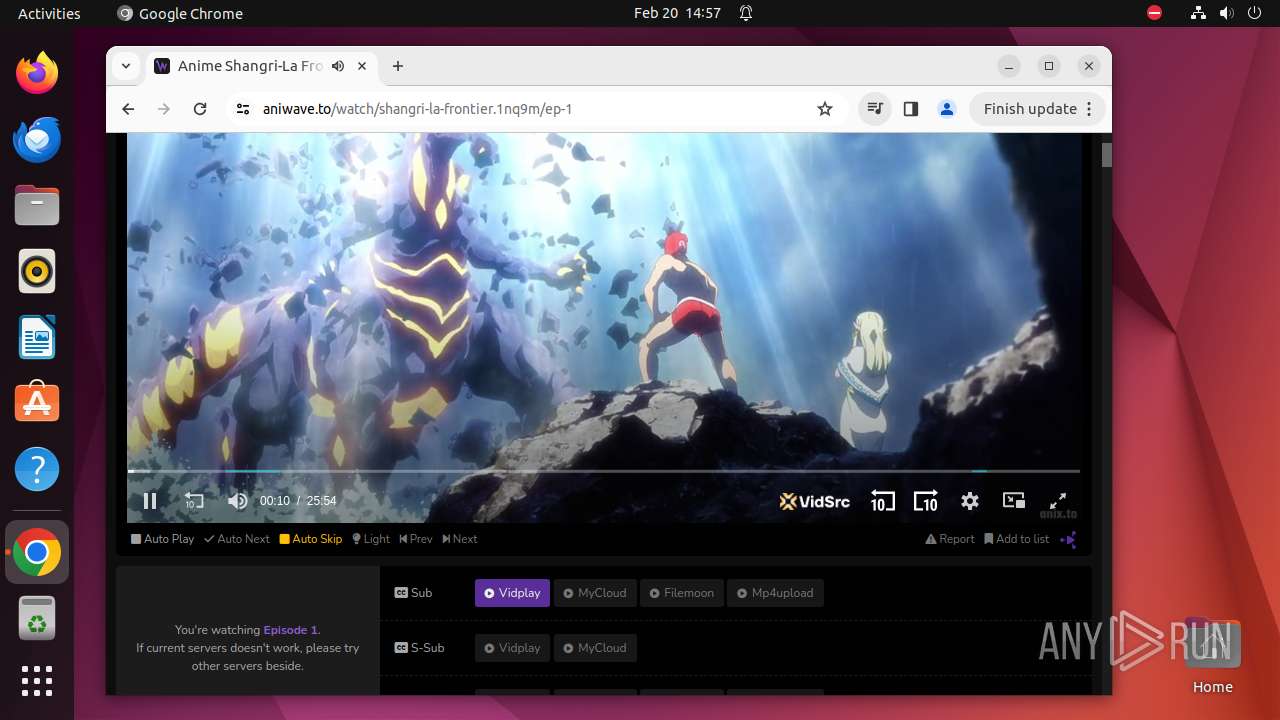The height and width of the screenshot is (720, 1280).
Task: Go to Prev episode
Action: (416, 539)
